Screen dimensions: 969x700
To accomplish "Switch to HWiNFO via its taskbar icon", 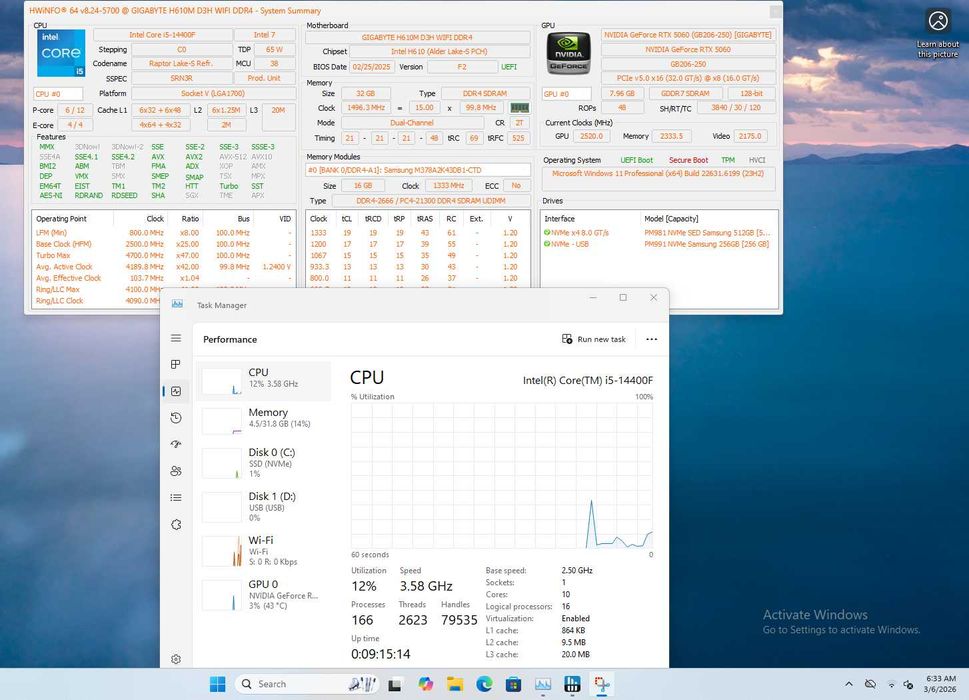I will tap(572, 684).
